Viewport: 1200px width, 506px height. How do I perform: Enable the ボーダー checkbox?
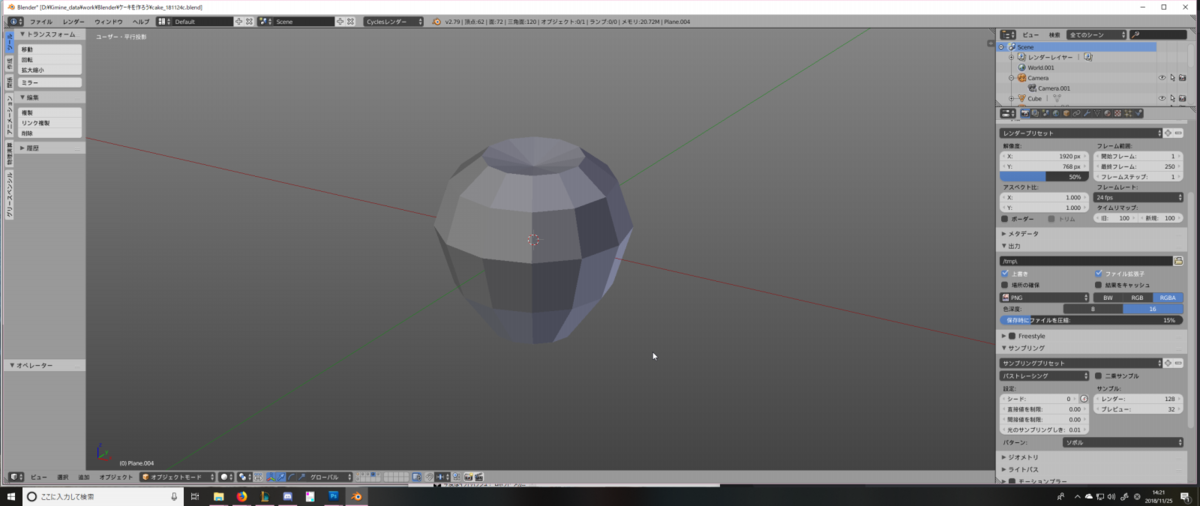coord(1005,218)
